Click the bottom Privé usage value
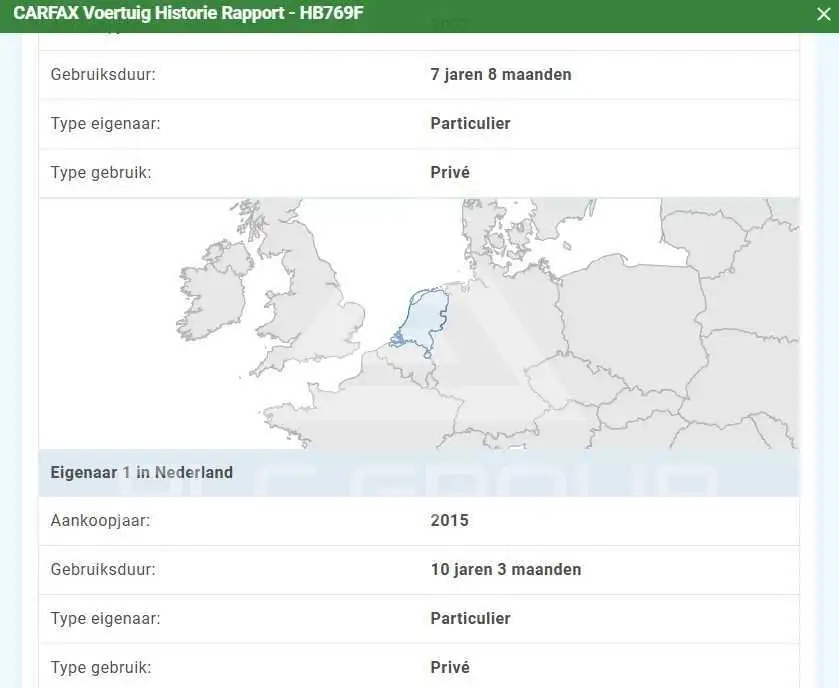This screenshot has height=688, width=839. click(x=450, y=667)
